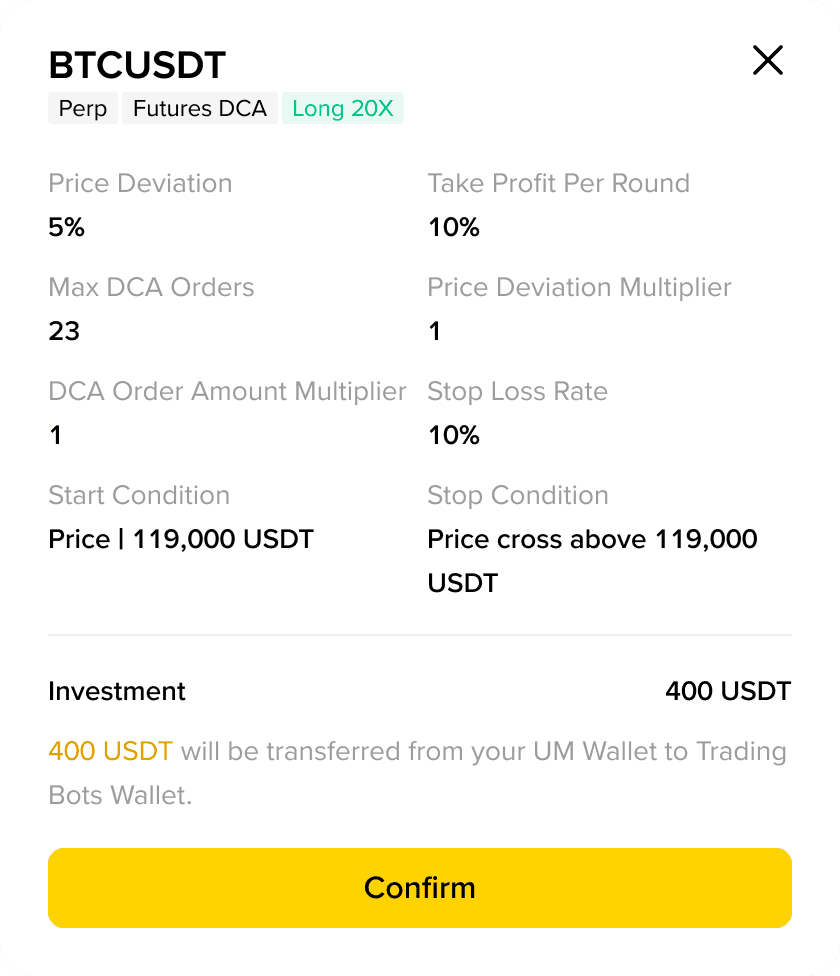The image size is (840, 976).
Task: Close the BTCUSDT confirmation dialog
Action: click(x=767, y=61)
